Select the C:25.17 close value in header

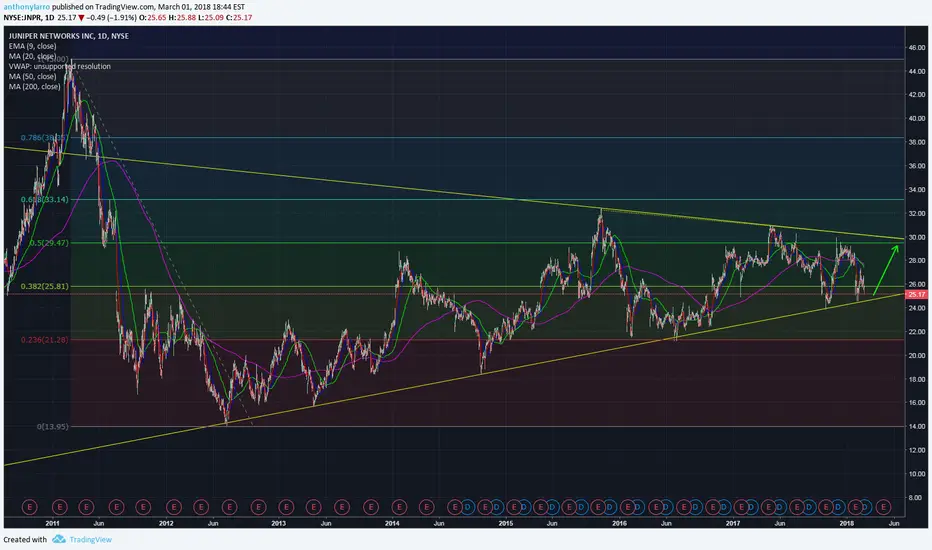pos(239,17)
